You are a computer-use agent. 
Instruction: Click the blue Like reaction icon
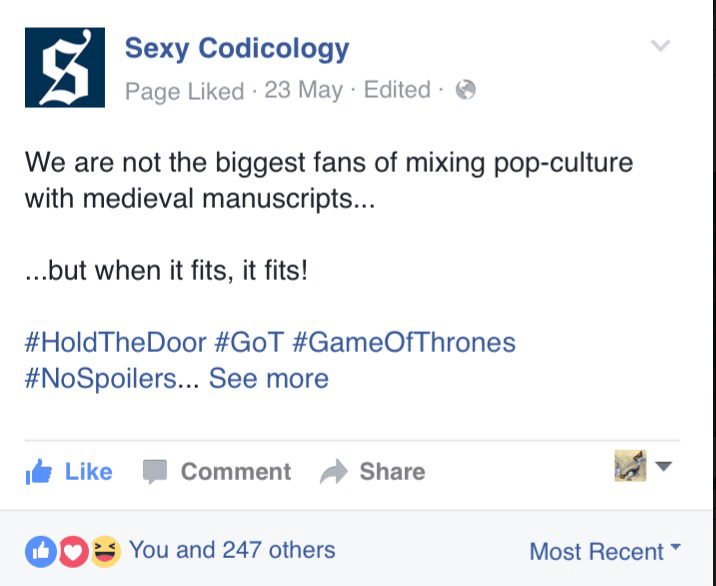click(x=39, y=551)
